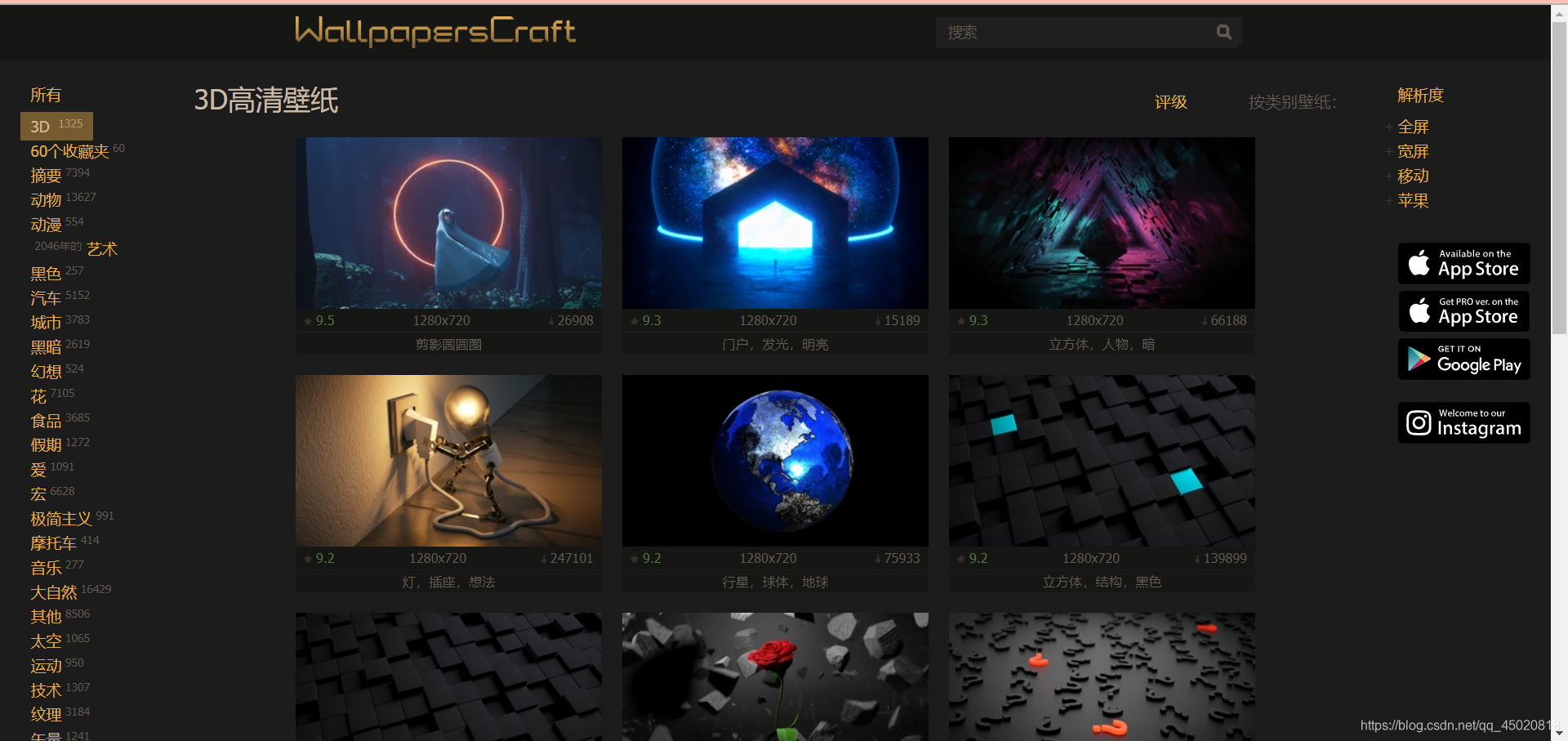Open the 极简主义 category
Screen dimensions: 1568x741
[x=61, y=519]
